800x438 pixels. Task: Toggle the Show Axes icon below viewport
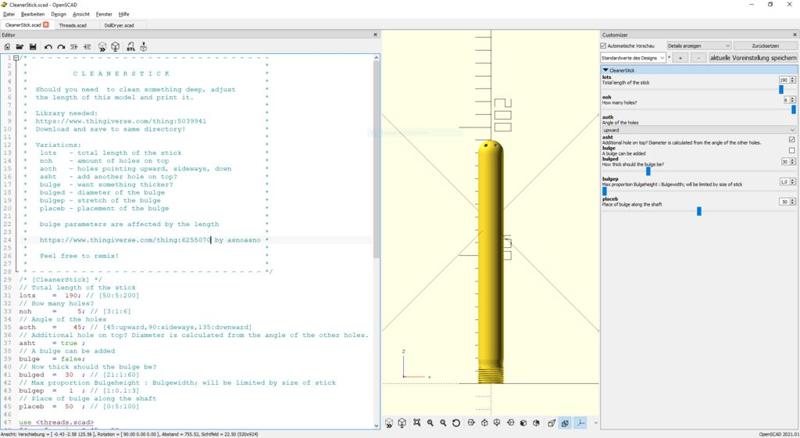(578, 424)
